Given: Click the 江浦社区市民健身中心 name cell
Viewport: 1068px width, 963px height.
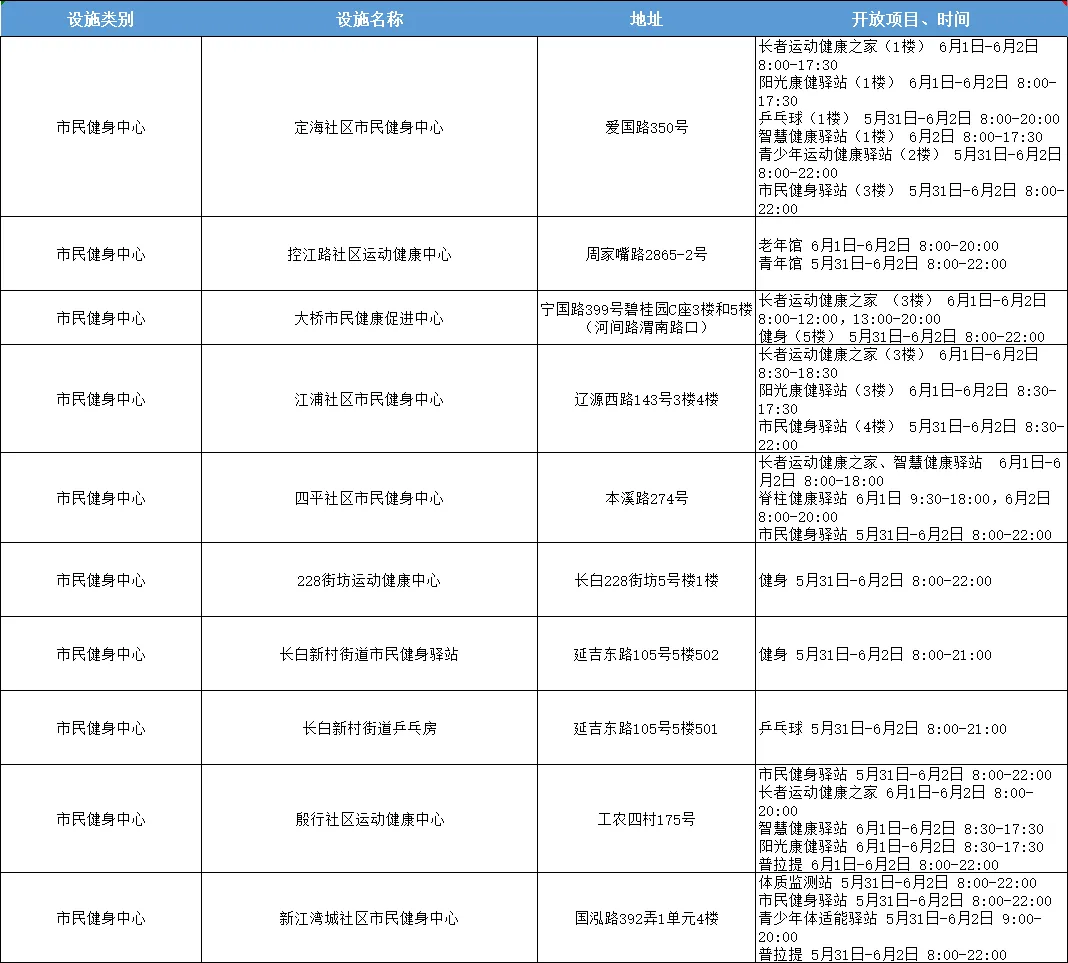Looking at the screenshot, I should click(369, 398).
